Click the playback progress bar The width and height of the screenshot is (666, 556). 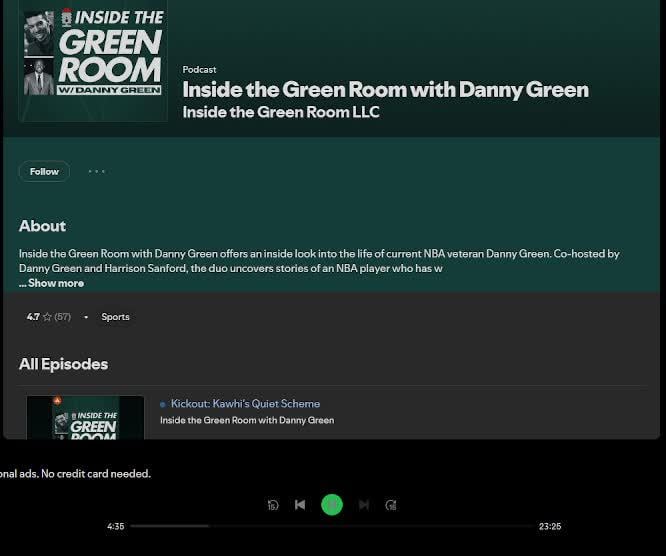click(x=331, y=526)
